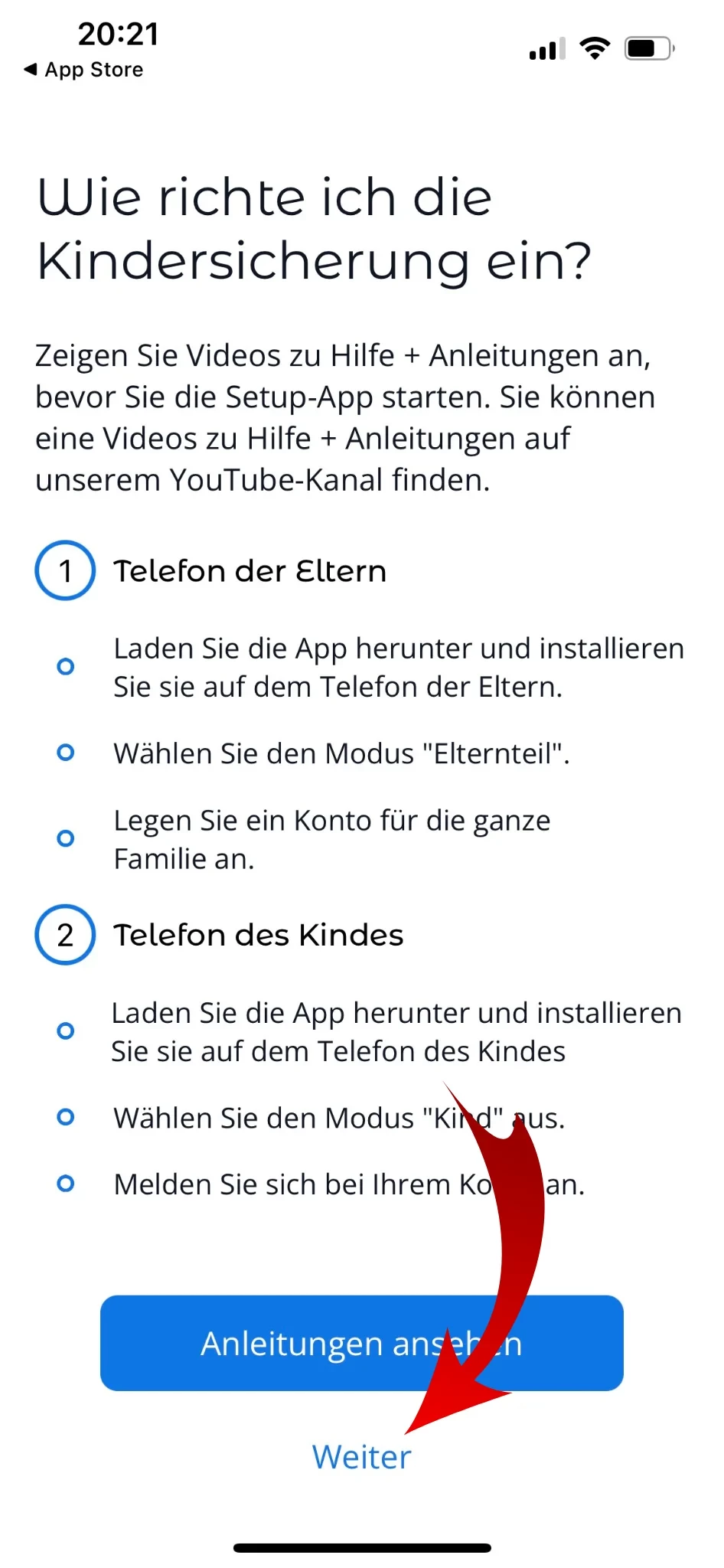Tap the numbered circle 2 icon
The height and width of the screenshot is (1568, 724).
coord(65,935)
